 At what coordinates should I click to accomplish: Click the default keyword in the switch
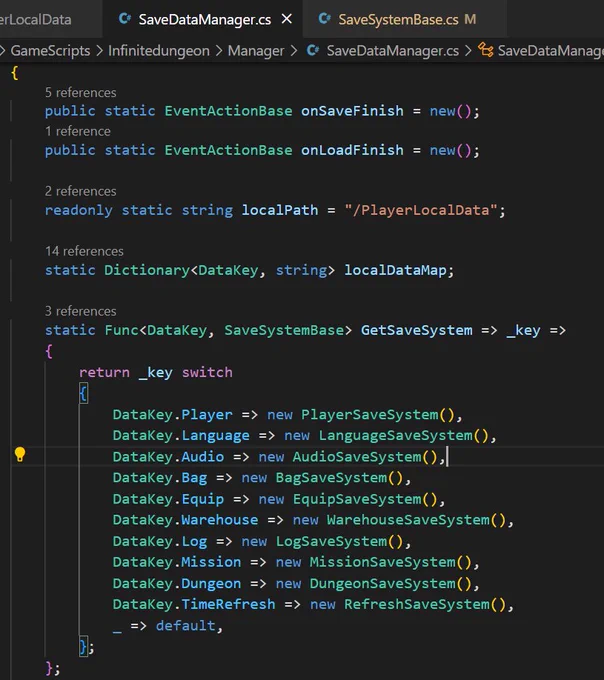click(186, 625)
